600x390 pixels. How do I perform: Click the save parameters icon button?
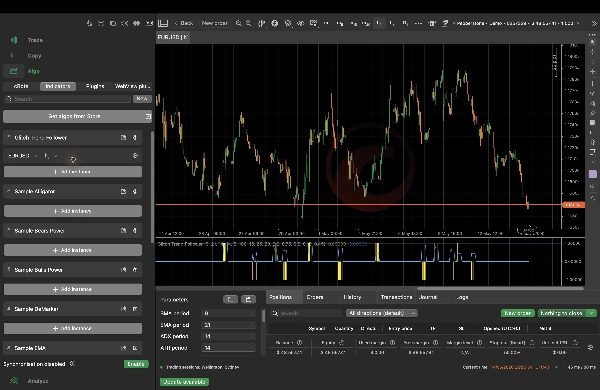pos(248,299)
